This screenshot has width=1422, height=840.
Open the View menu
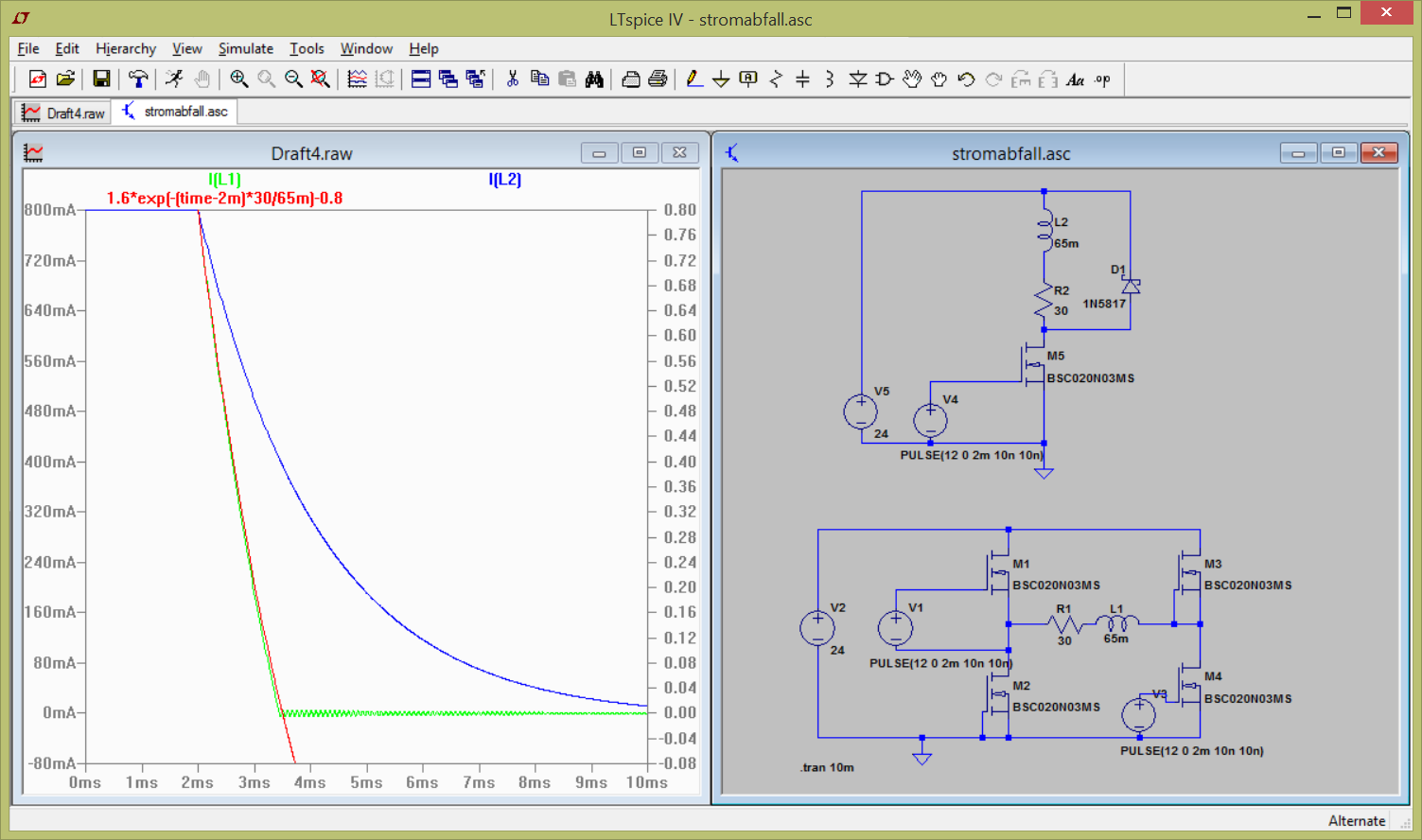pos(187,48)
